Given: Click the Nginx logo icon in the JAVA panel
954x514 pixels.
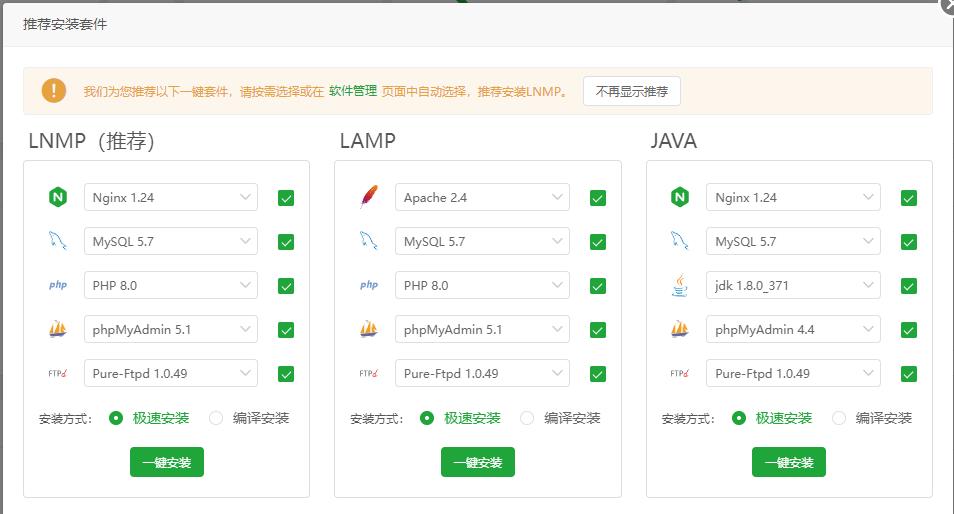Looking at the screenshot, I should (x=680, y=197).
